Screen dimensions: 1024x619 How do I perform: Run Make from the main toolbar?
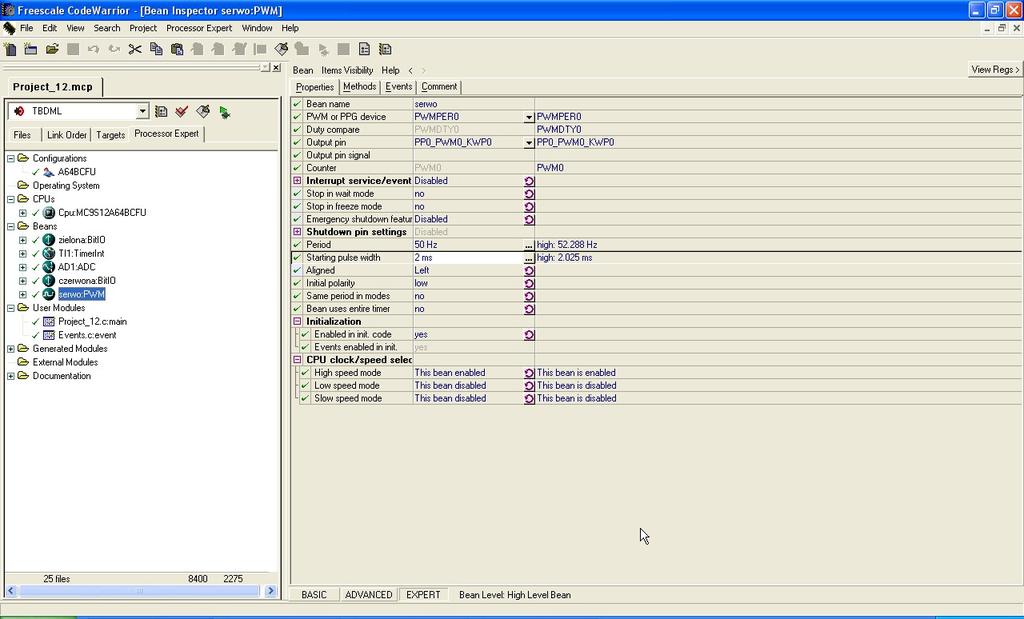281,49
